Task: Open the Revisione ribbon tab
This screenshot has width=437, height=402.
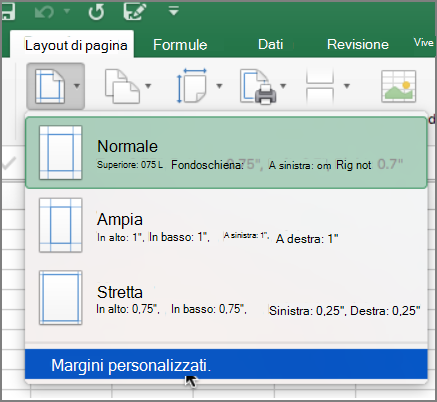Action: [x=358, y=44]
